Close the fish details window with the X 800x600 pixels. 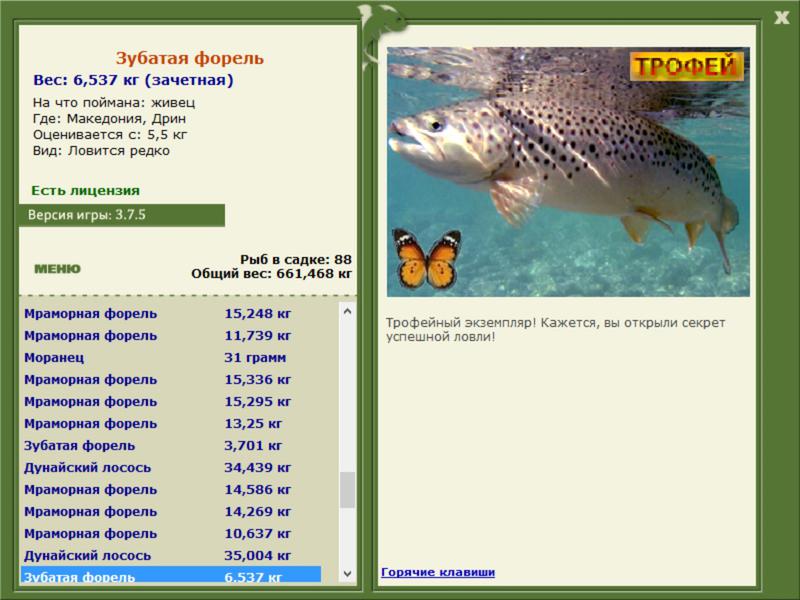click(x=782, y=18)
